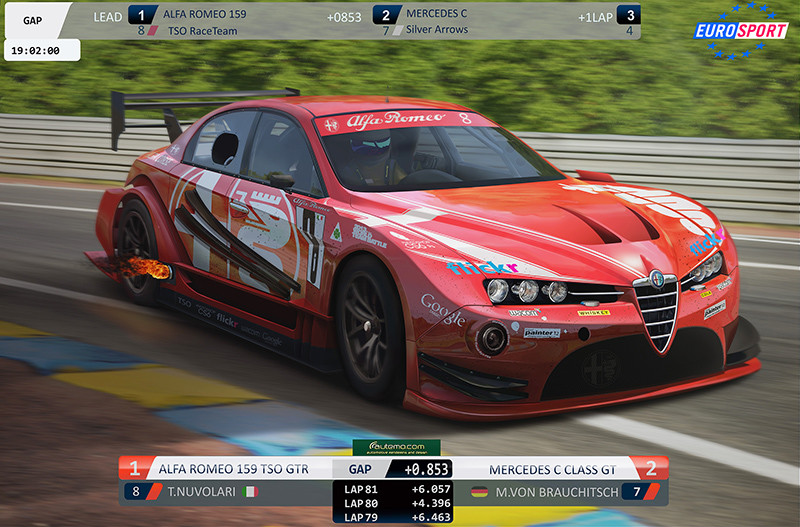Click the flickr decal on front fender

482,267
